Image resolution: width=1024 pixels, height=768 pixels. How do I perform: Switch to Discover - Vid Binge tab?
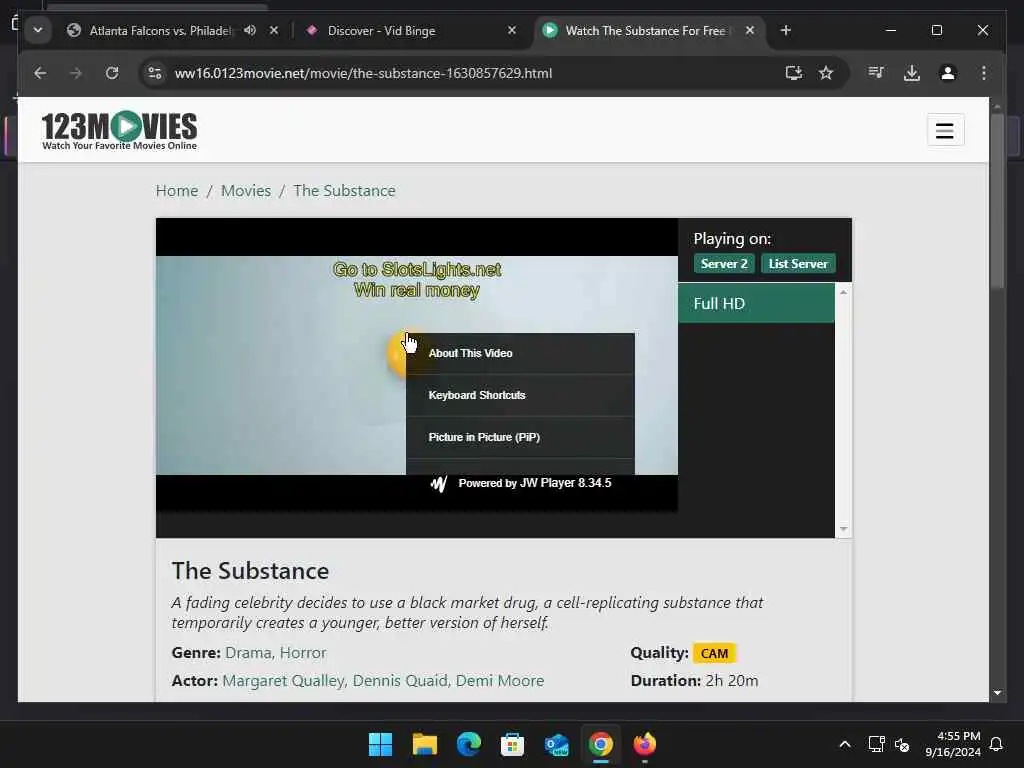pyautogui.click(x=381, y=31)
